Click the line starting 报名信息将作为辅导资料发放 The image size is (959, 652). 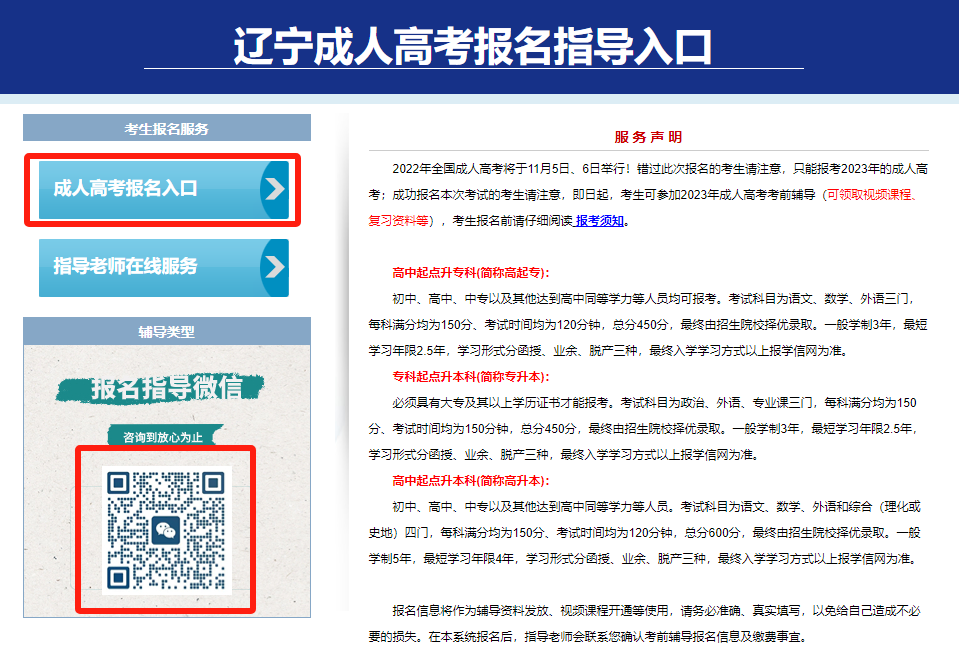pyautogui.click(x=656, y=610)
